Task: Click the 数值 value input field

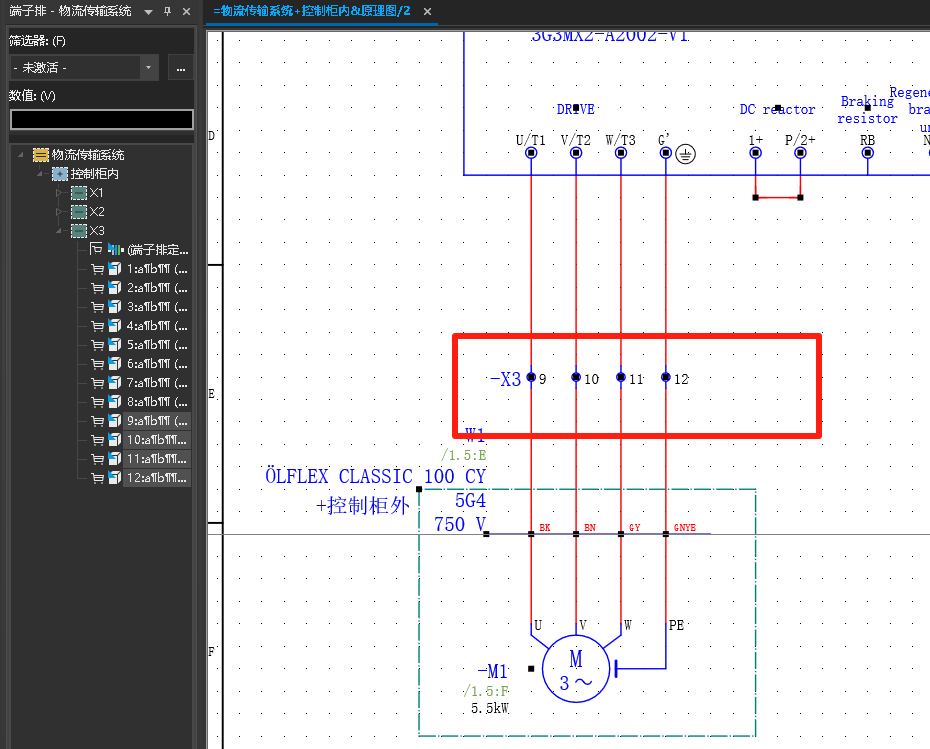Action: click(101, 119)
